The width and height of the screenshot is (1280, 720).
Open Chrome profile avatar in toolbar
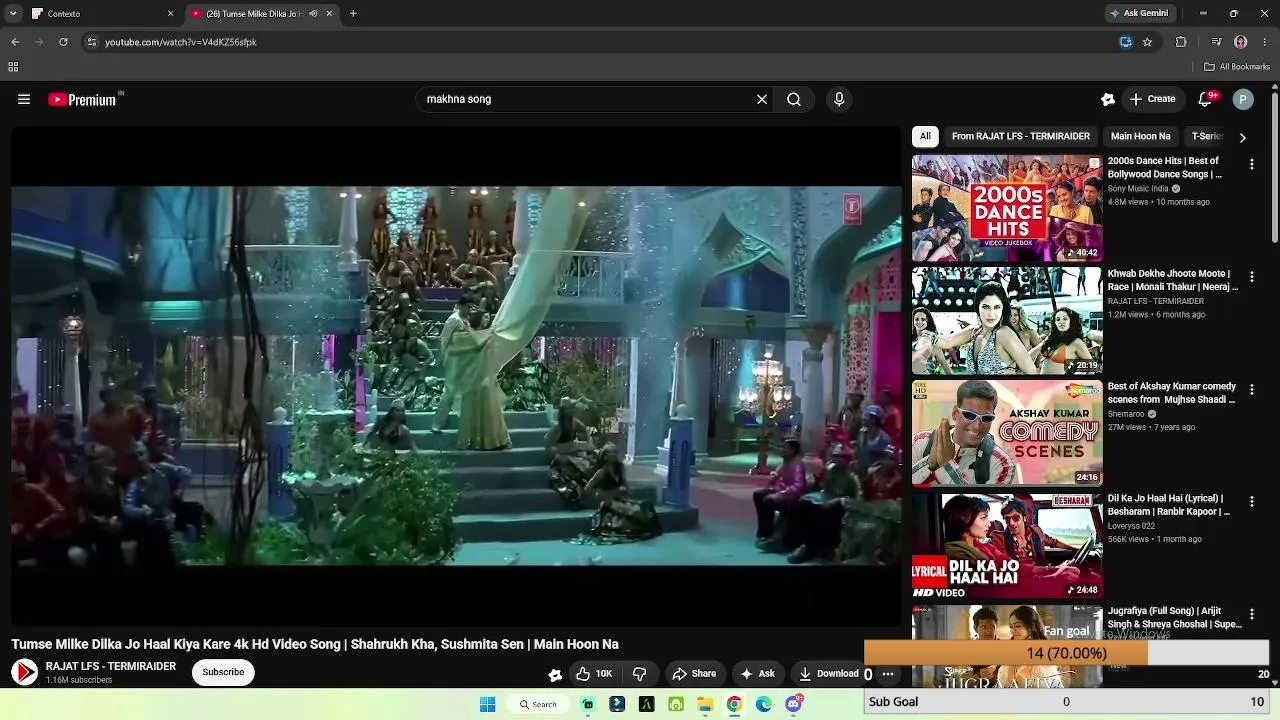(x=1241, y=42)
